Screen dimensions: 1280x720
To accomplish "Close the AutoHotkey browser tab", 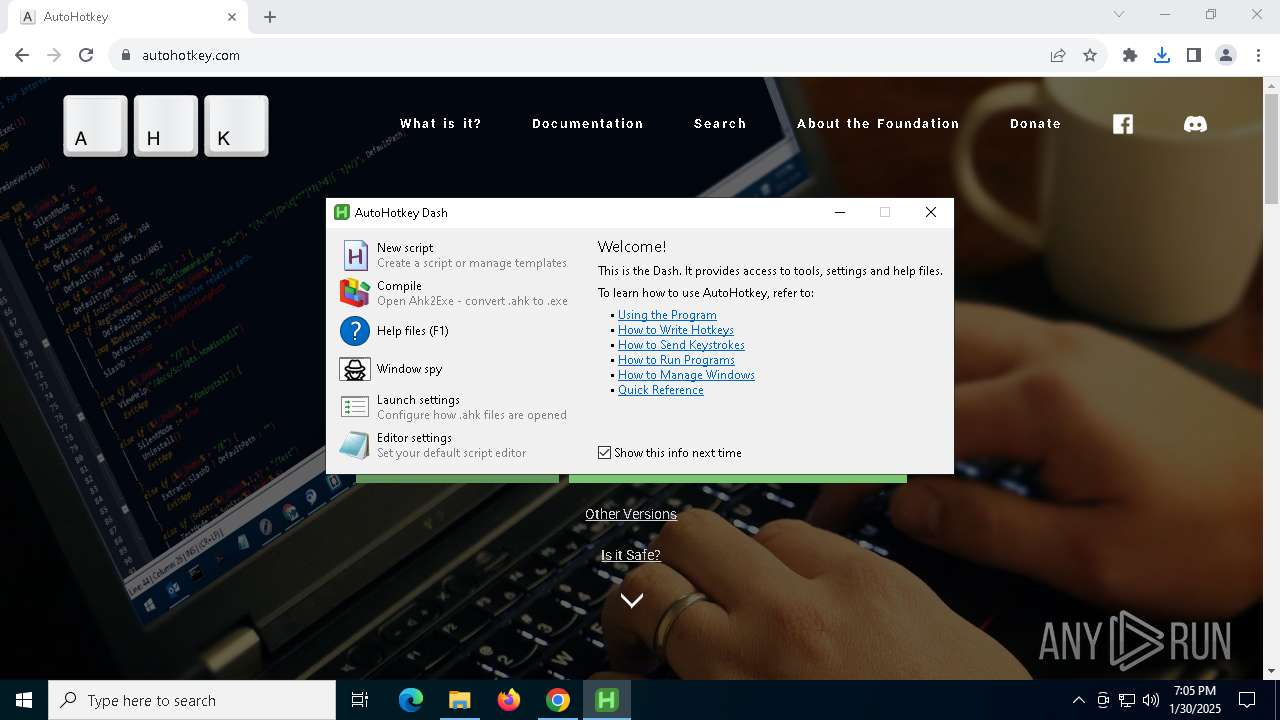I will [x=232, y=17].
